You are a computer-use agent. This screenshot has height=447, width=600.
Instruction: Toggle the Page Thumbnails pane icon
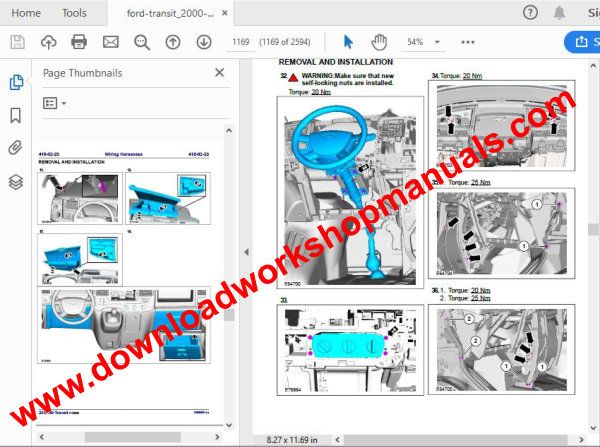16,82
